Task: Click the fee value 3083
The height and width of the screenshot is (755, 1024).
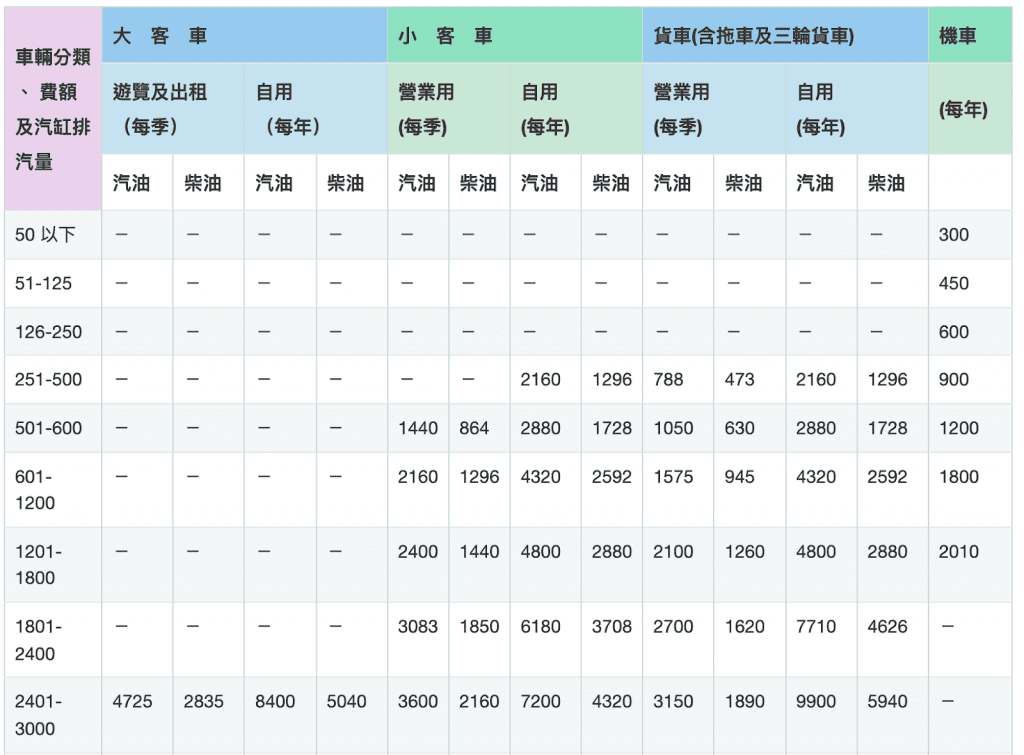Action: 418,627
